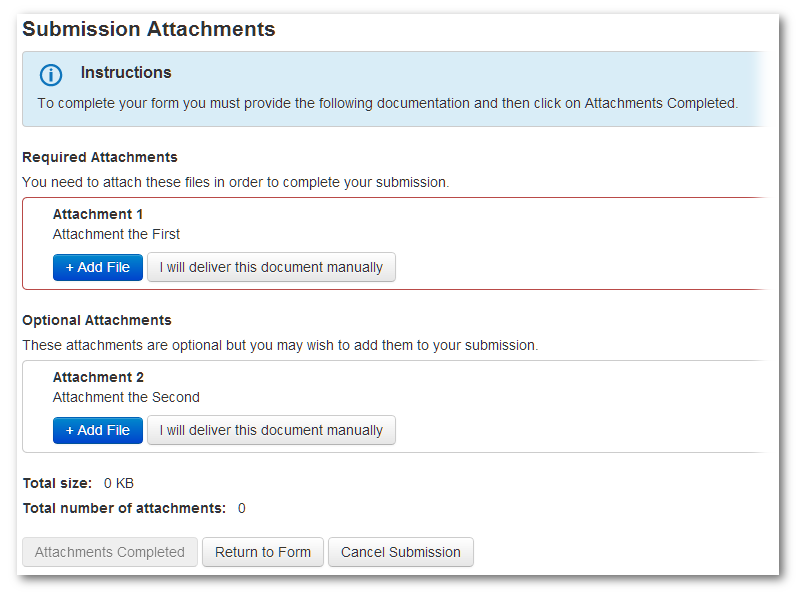
Task: Click the Total size value 0 KB
Action: [x=119, y=483]
